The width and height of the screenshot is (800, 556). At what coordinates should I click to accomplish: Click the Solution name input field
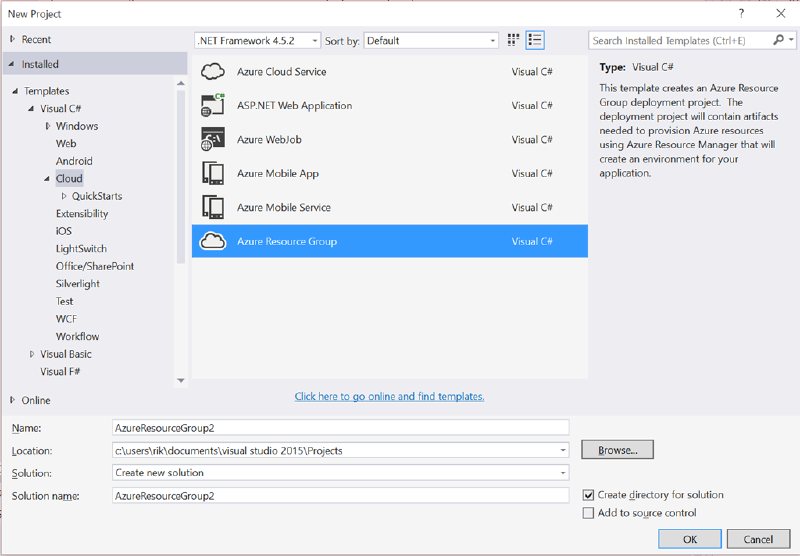[x=340, y=495]
